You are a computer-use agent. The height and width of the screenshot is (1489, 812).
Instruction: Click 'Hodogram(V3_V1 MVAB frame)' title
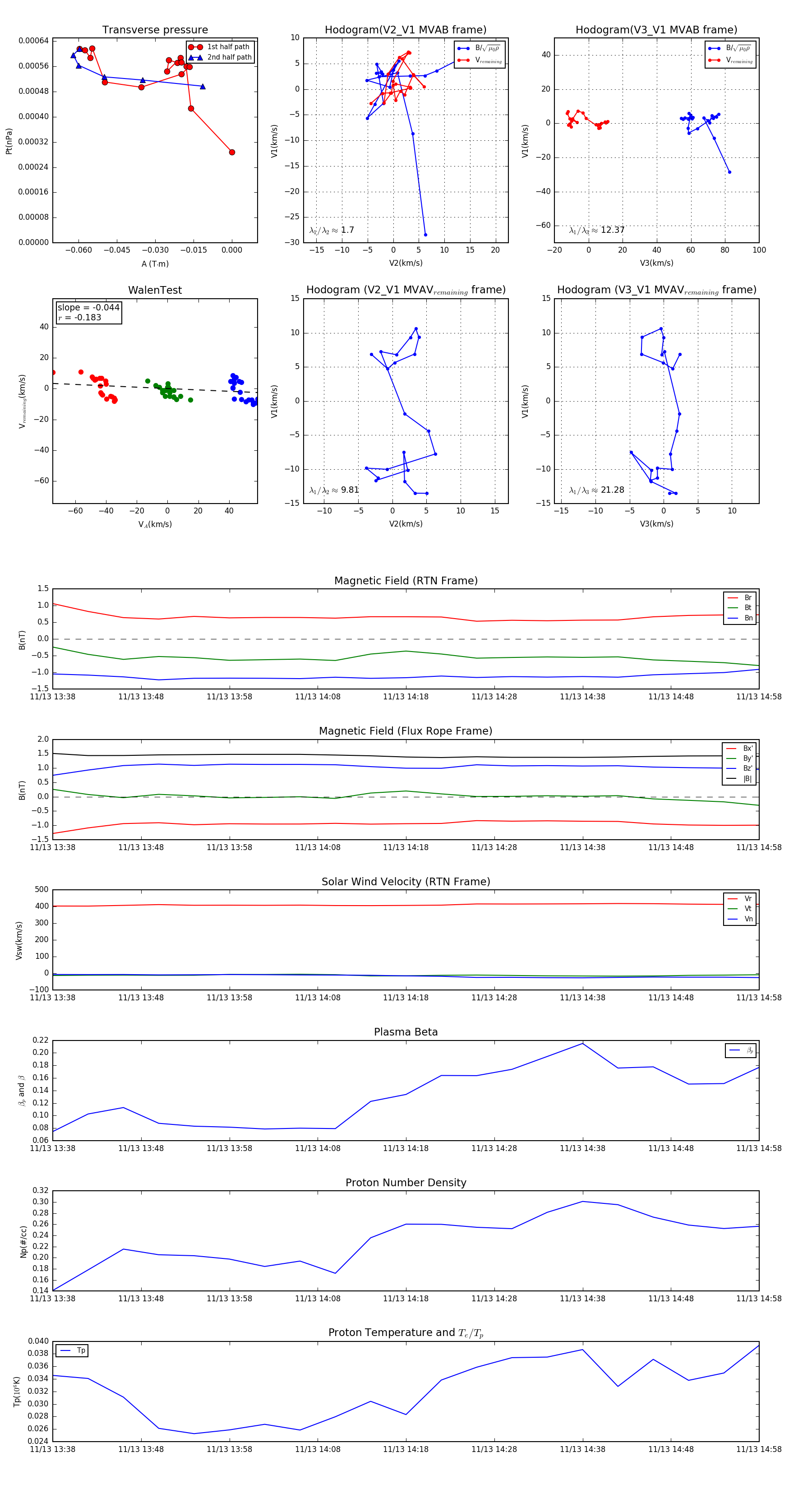[x=656, y=30]
